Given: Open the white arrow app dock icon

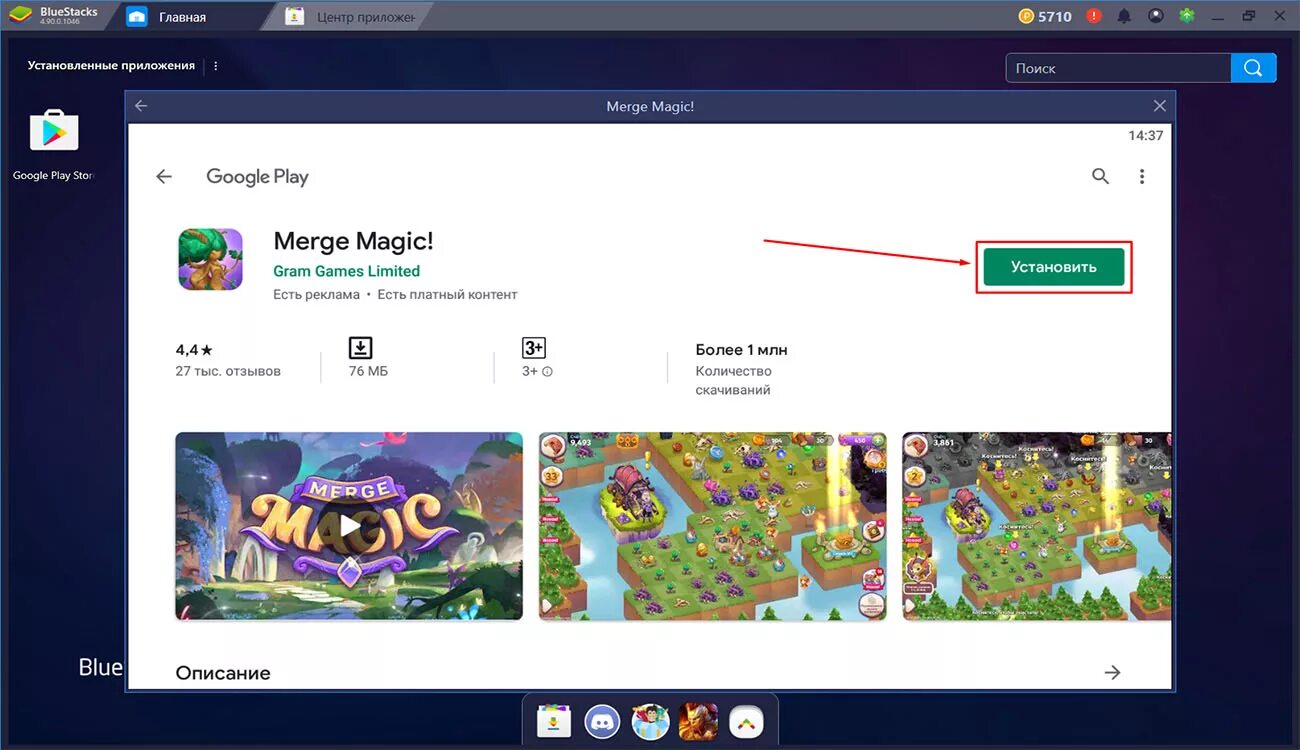Looking at the screenshot, I should (x=746, y=720).
